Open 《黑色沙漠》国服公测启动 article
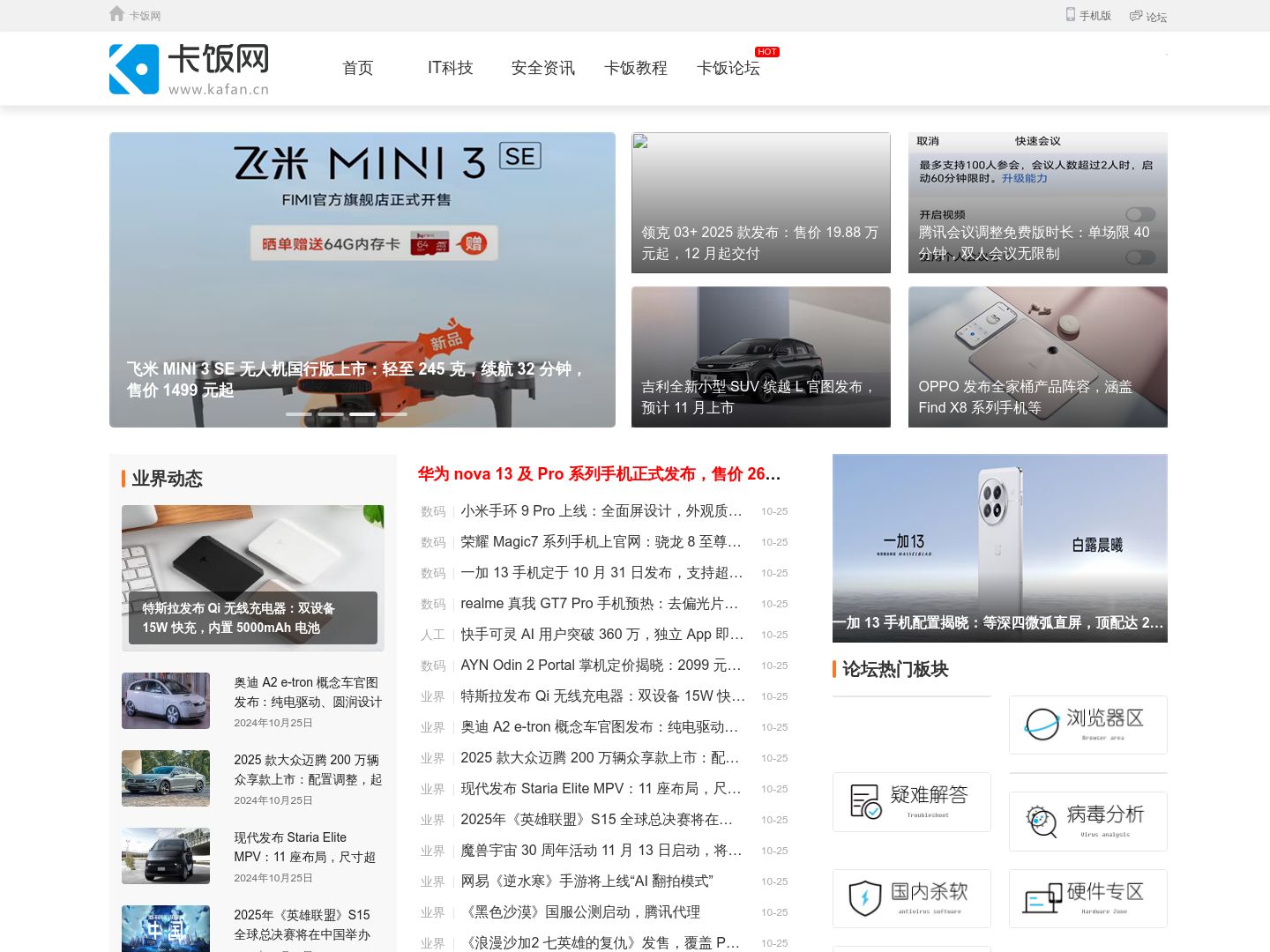 580,912
